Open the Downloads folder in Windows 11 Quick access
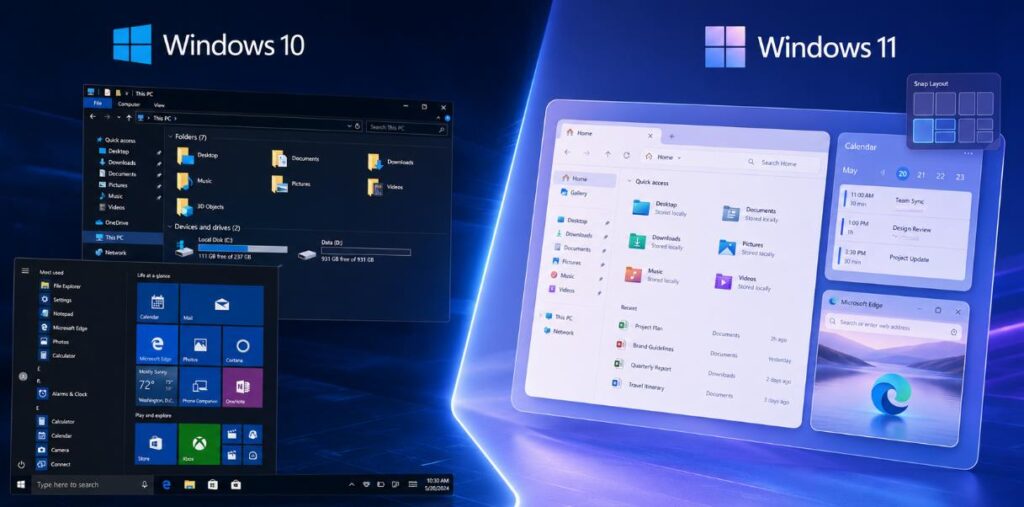Image resolution: width=1024 pixels, height=507 pixels. tap(656, 242)
